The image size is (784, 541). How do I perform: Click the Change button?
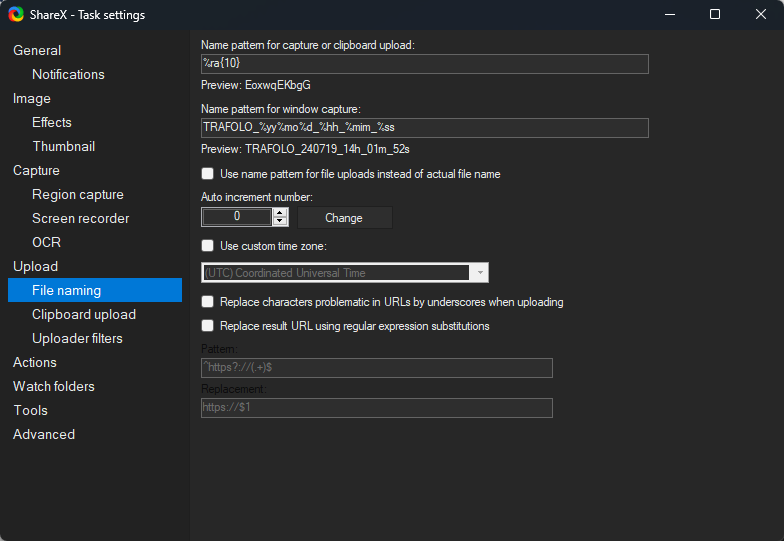point(344,218)
